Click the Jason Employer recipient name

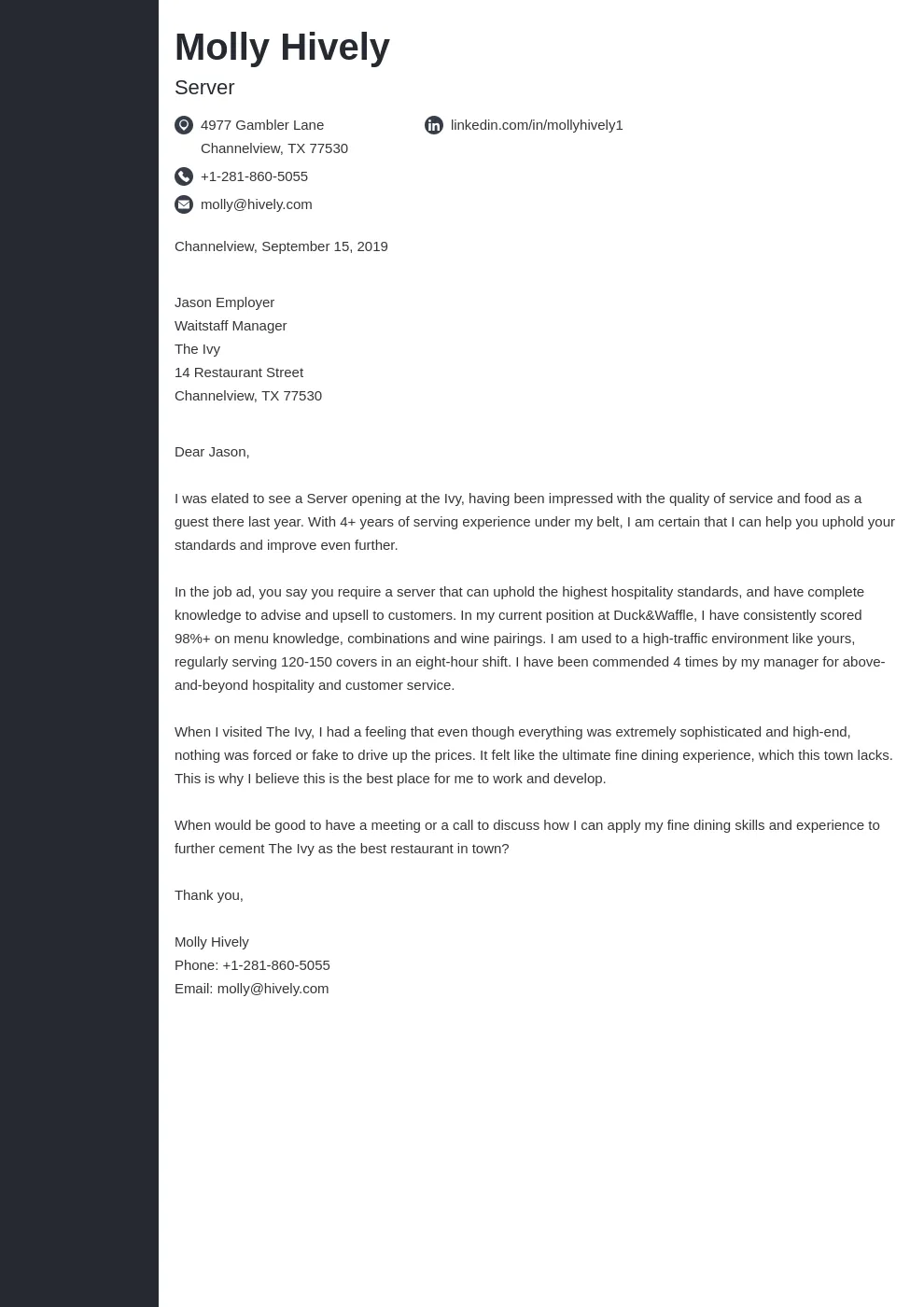click(224, 302)
